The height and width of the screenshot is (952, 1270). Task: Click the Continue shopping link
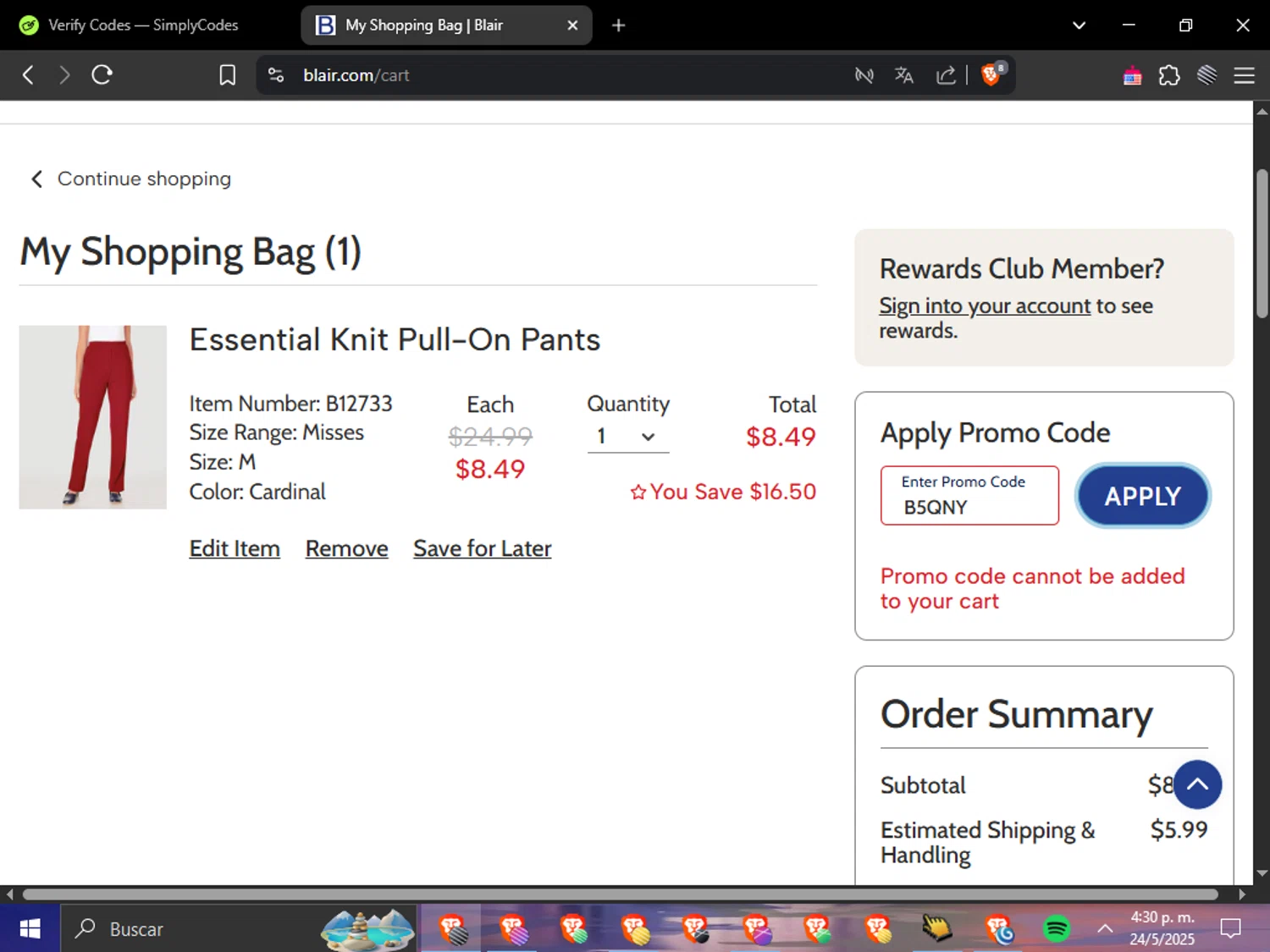pyautogui.click(x=144, y=179)
